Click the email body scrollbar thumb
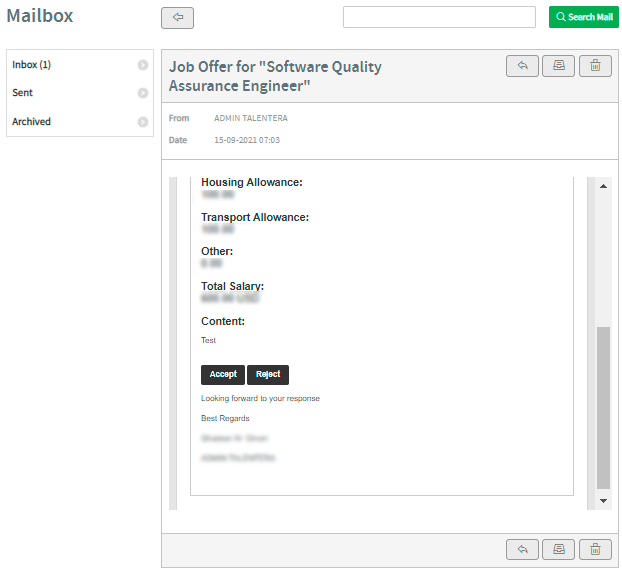This screenshot has height=569, width=622. pyautogui.click(x=603, y=407)
